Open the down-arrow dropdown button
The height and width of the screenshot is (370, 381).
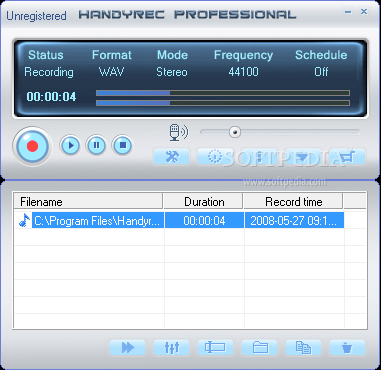point(303,156)
